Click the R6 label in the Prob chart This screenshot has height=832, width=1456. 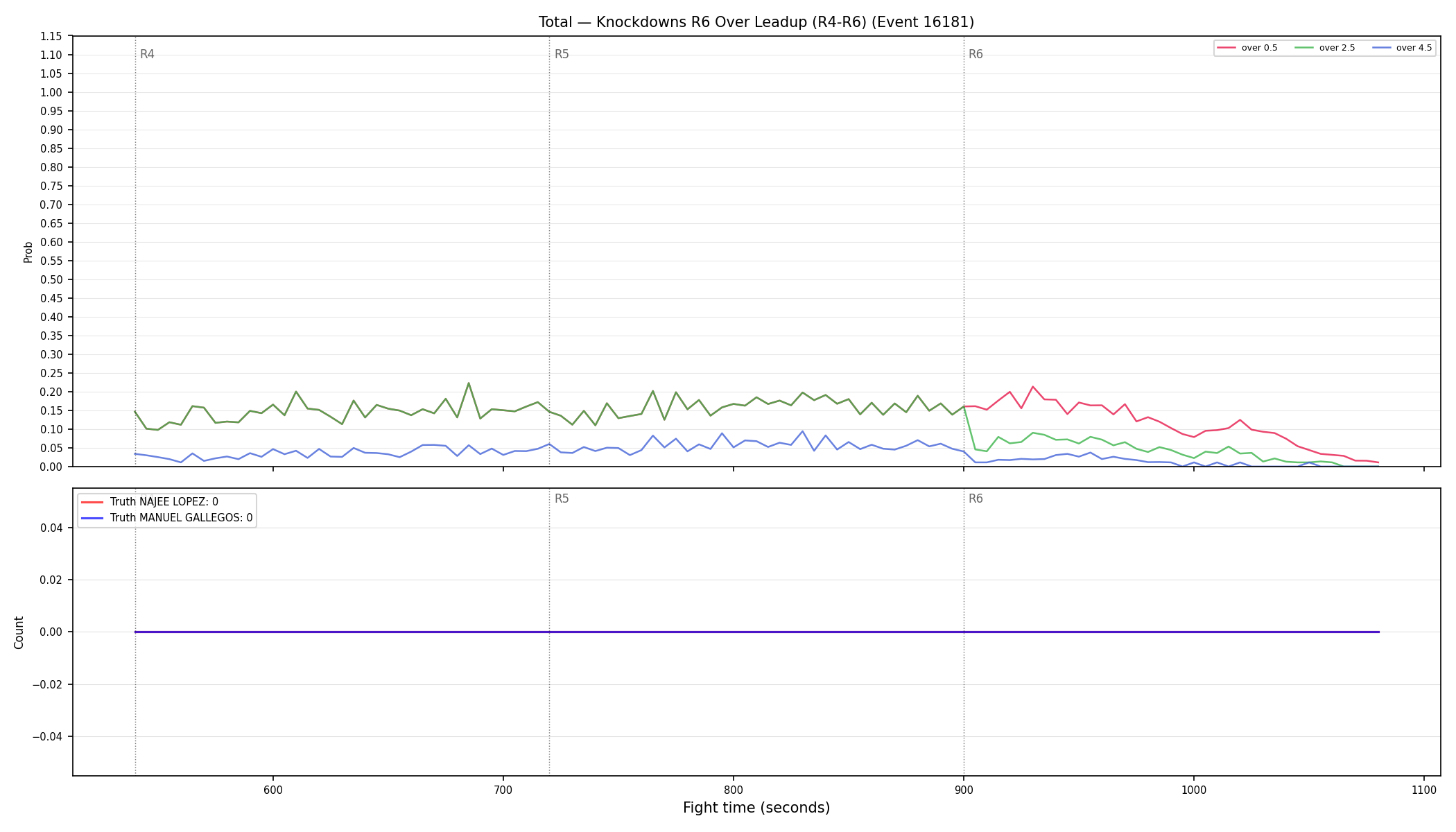tap(976, 54)
